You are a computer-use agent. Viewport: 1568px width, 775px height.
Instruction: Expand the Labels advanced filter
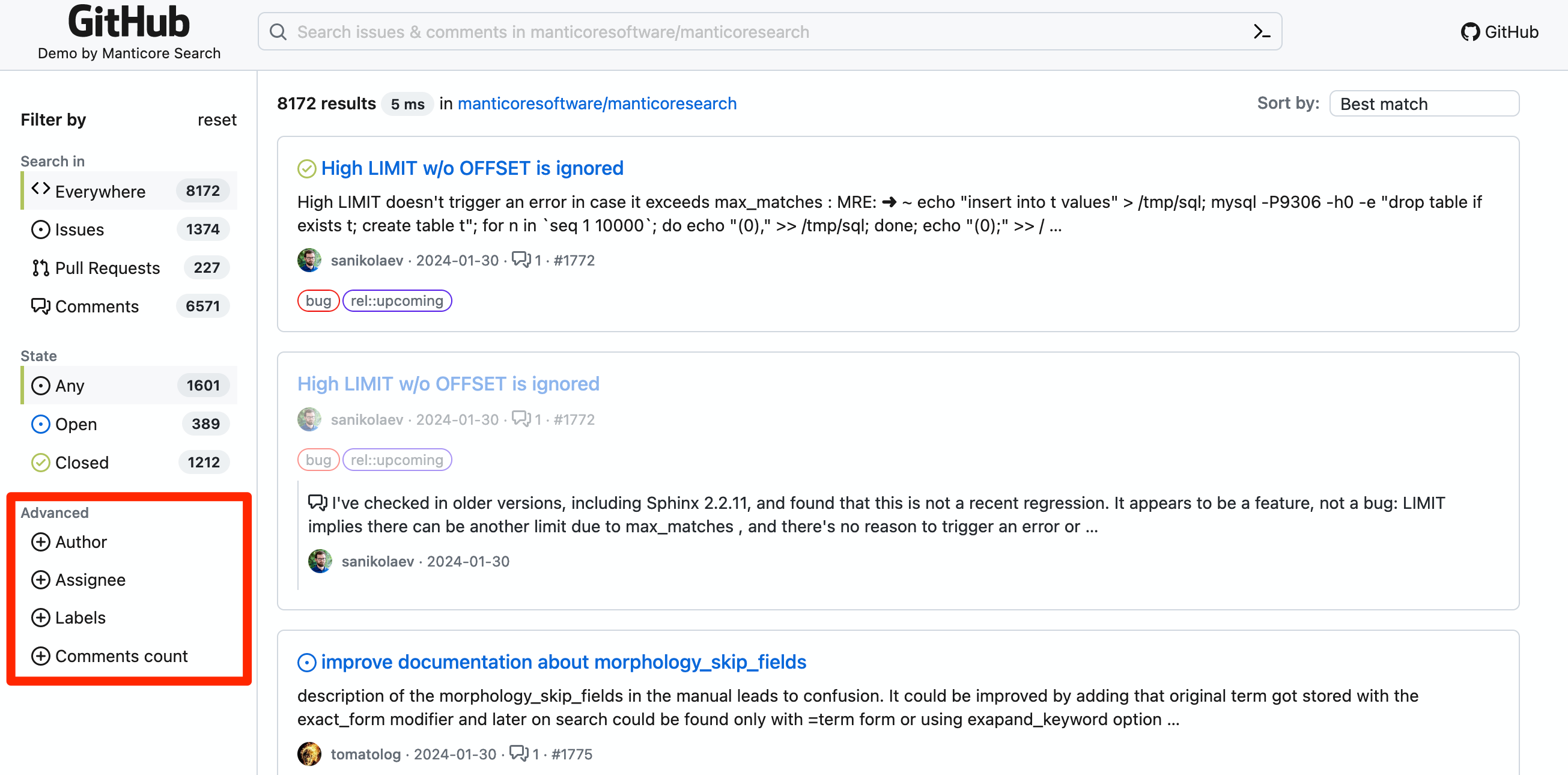(x=68, y=618)
